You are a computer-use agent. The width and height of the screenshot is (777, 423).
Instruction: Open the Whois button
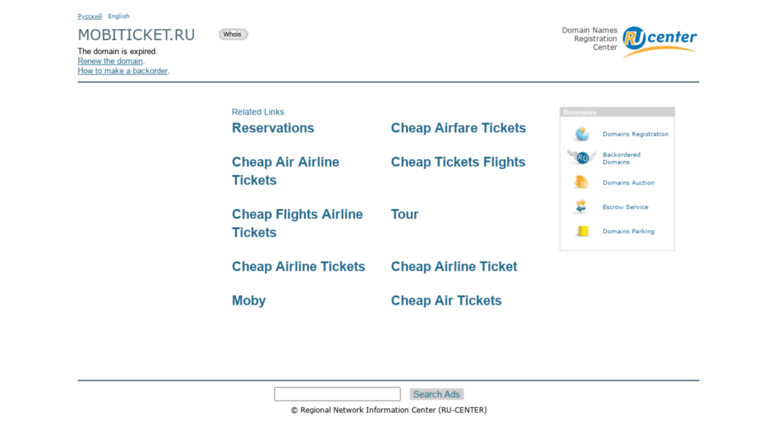tap(233, 34)
